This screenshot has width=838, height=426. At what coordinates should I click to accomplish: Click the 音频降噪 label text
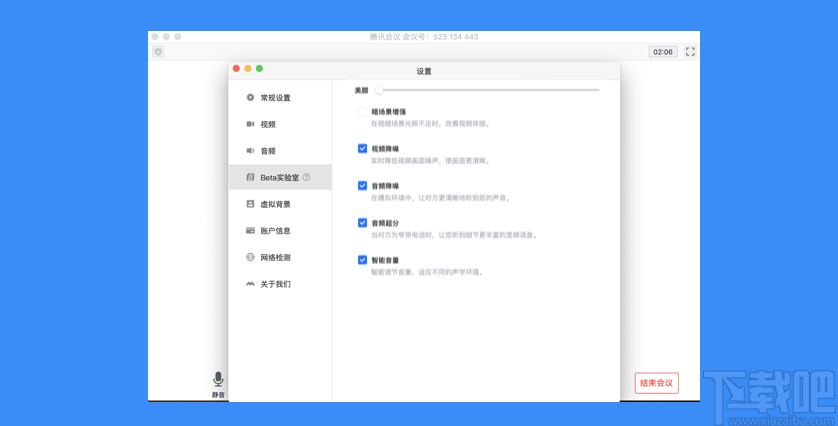click(385, 186)
